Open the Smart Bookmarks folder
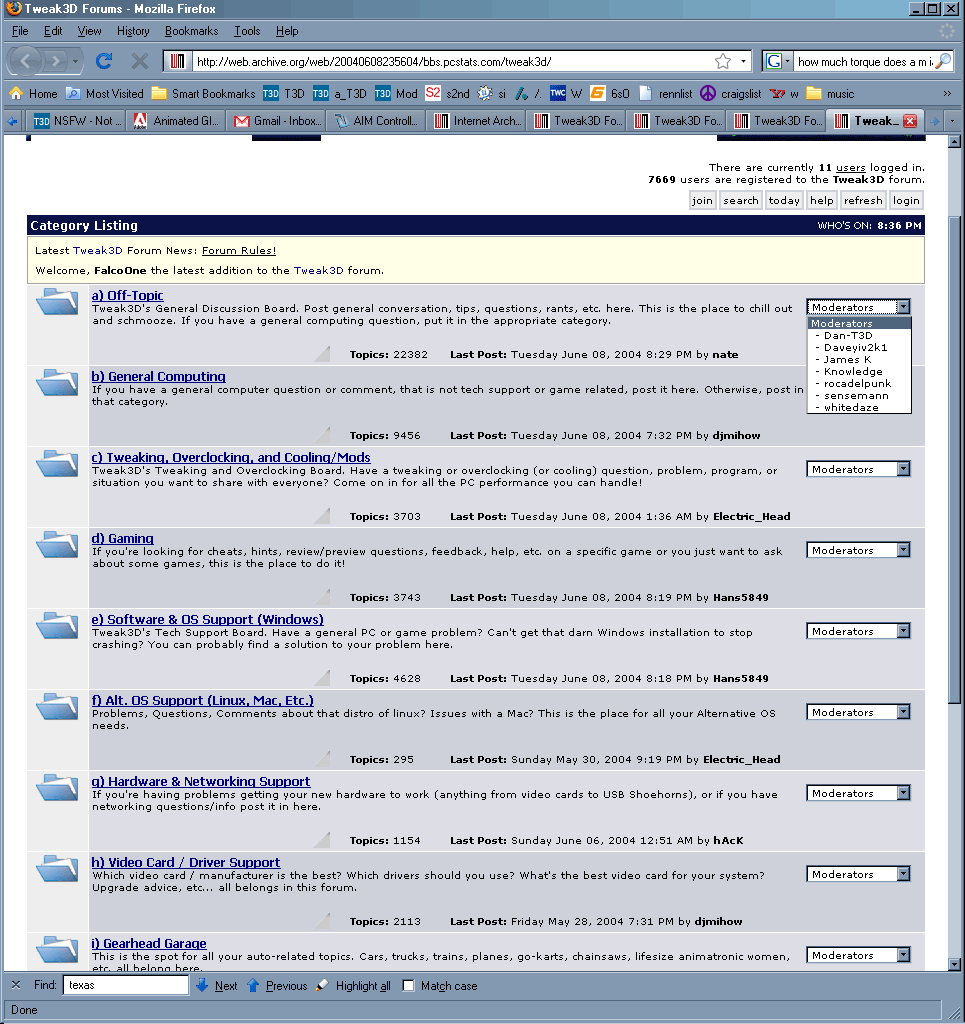 pos(203,93)
